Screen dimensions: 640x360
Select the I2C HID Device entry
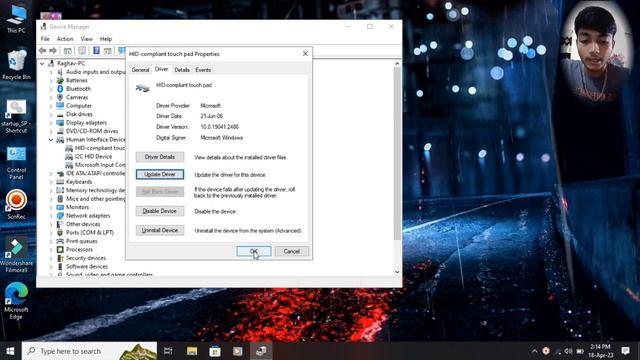93,156
